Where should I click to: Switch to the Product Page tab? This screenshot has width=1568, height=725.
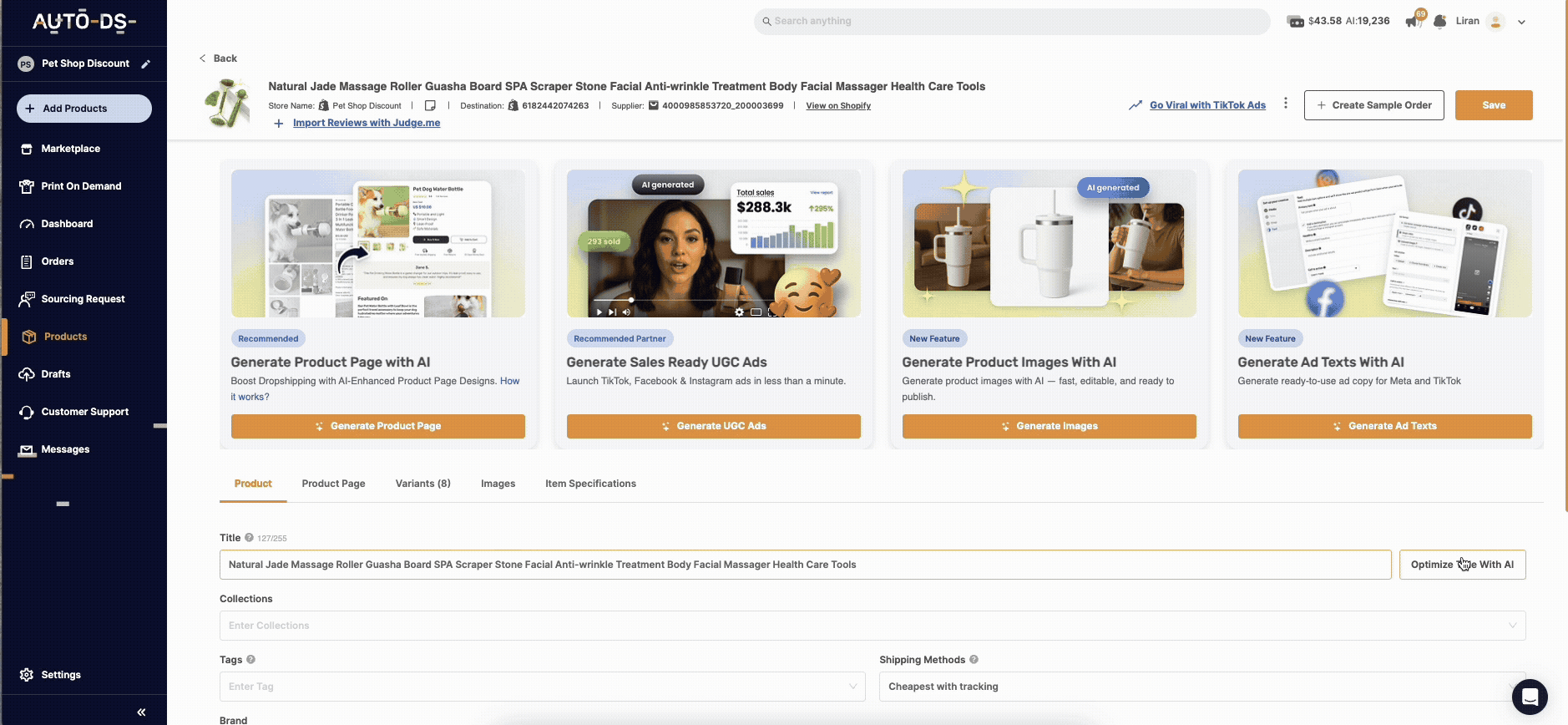[333, 484]
